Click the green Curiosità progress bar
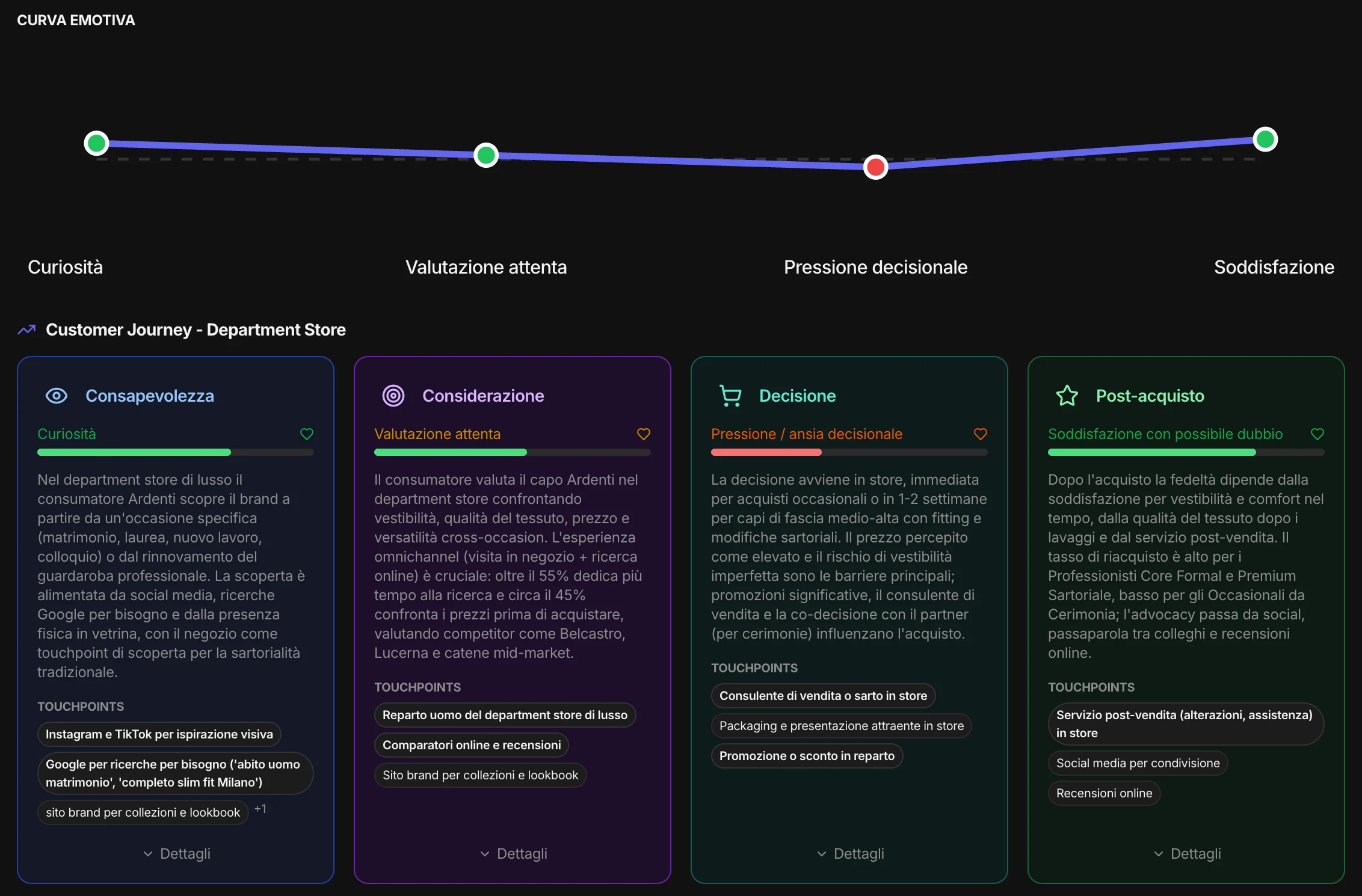This screenshot has width=1362, height=896. [x=176, y=452]
